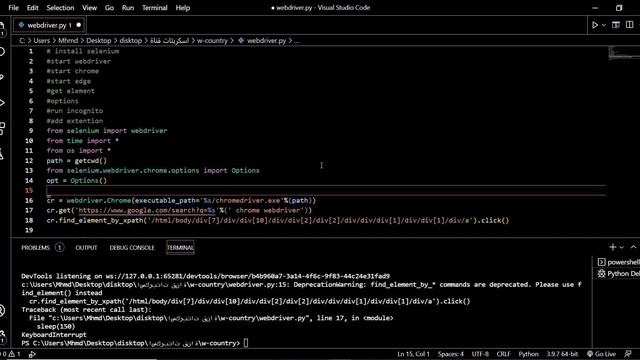The image size is (640, 360).
Task: Select the Terminal panel tab
Action: pos(180,248)
